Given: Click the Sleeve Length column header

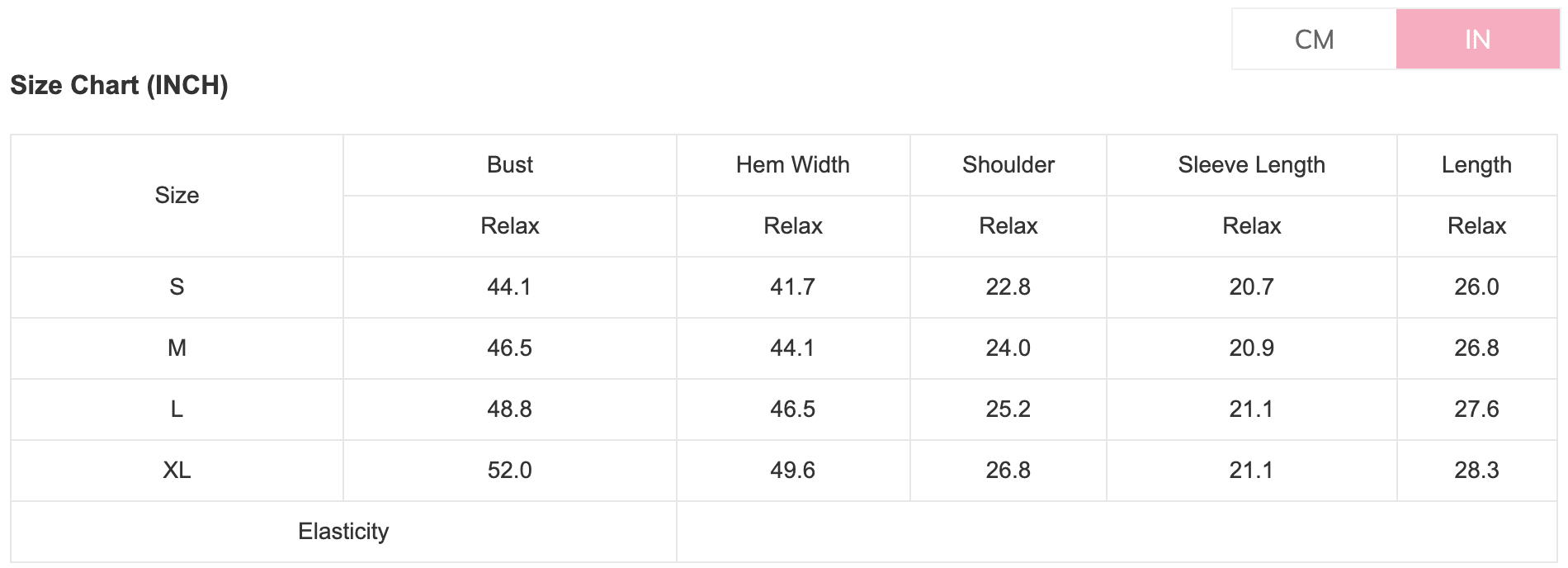Looking at the screenshot, I should tap(1251, 165).
